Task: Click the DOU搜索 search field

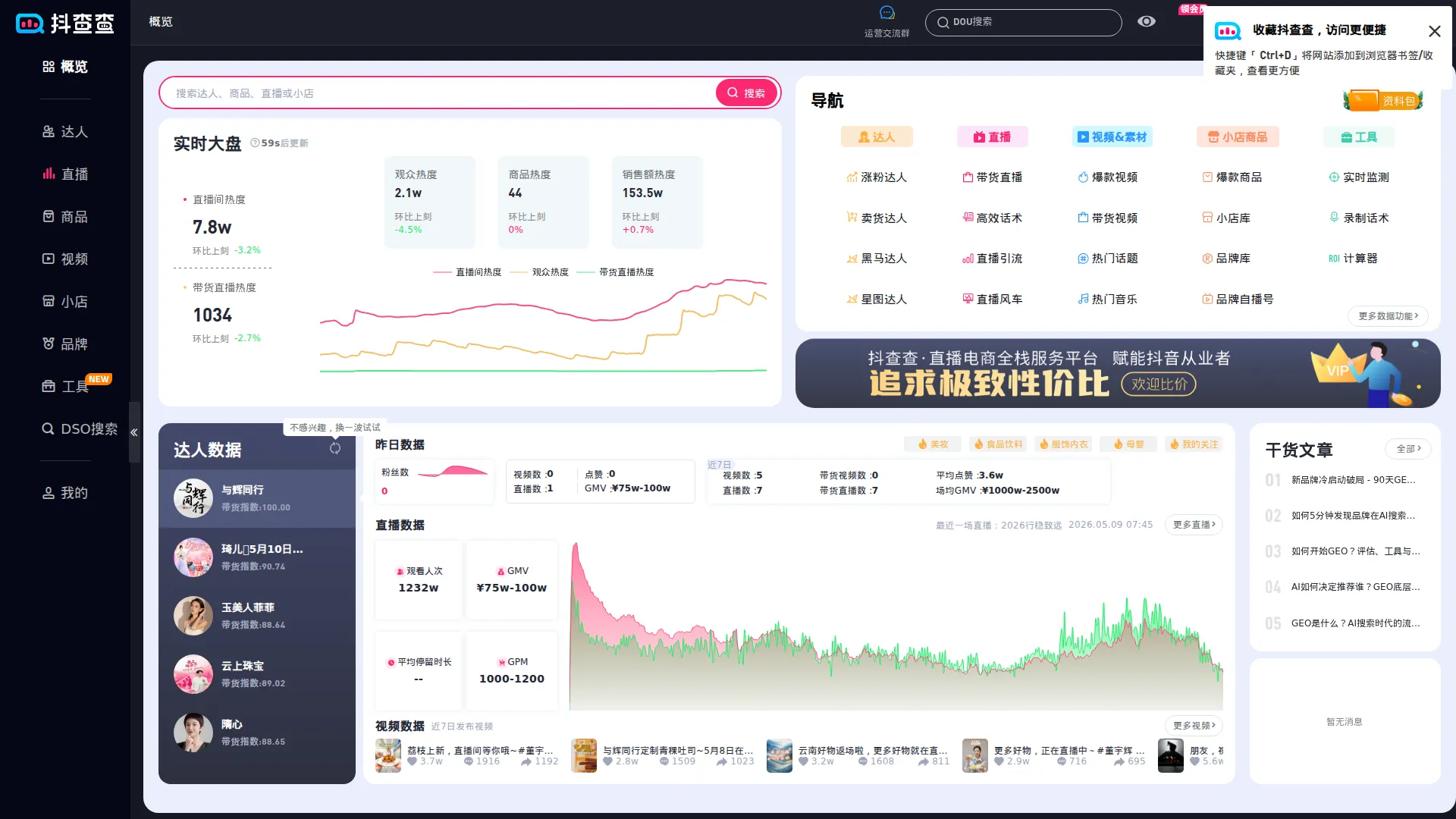Action: coord(1023,22)
